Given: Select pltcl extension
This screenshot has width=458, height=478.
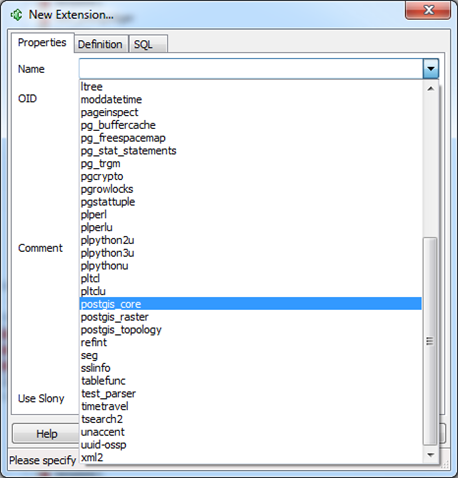Looking at the screenshot, I should coord(251,278).
